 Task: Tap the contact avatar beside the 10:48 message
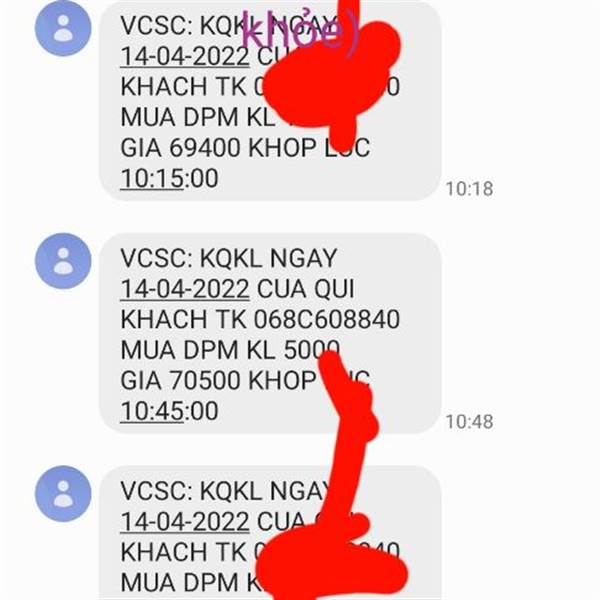click(x=63, y=261)
